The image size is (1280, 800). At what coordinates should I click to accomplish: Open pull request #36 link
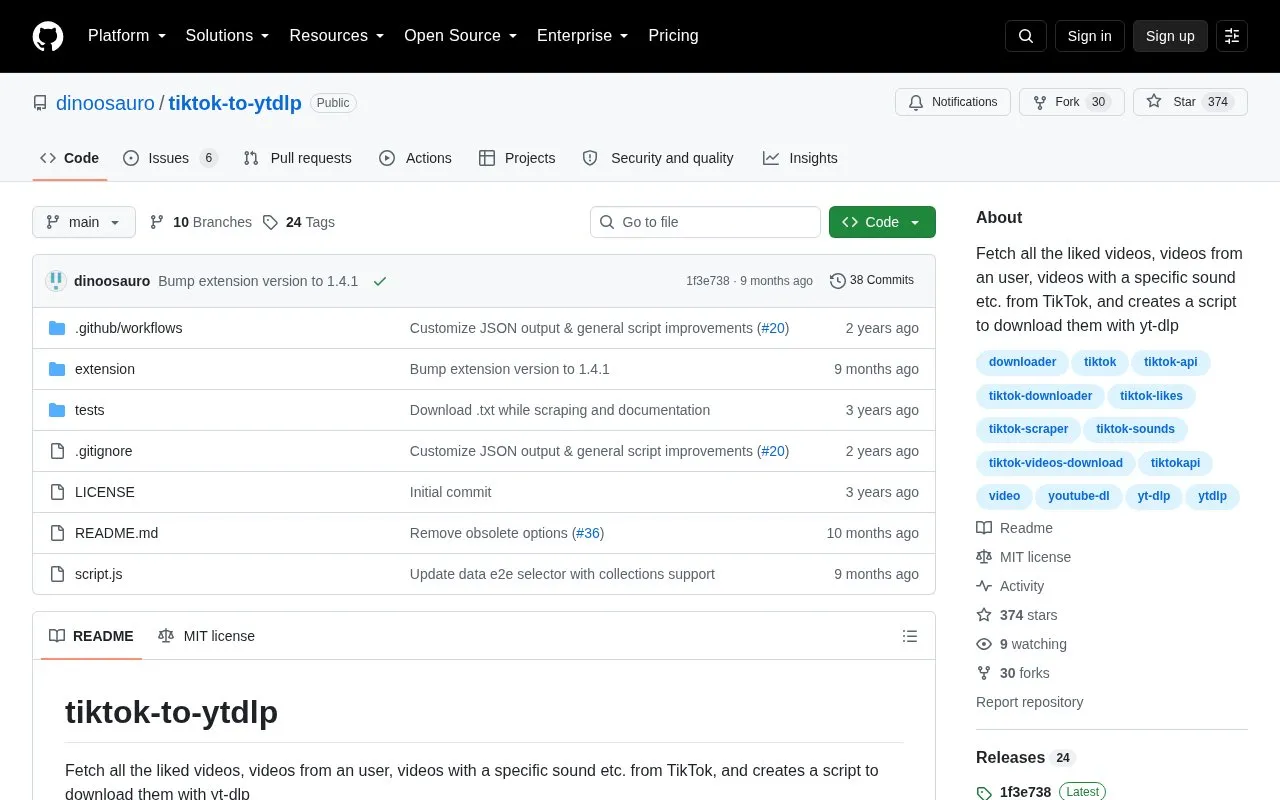[x=588, y=533]
